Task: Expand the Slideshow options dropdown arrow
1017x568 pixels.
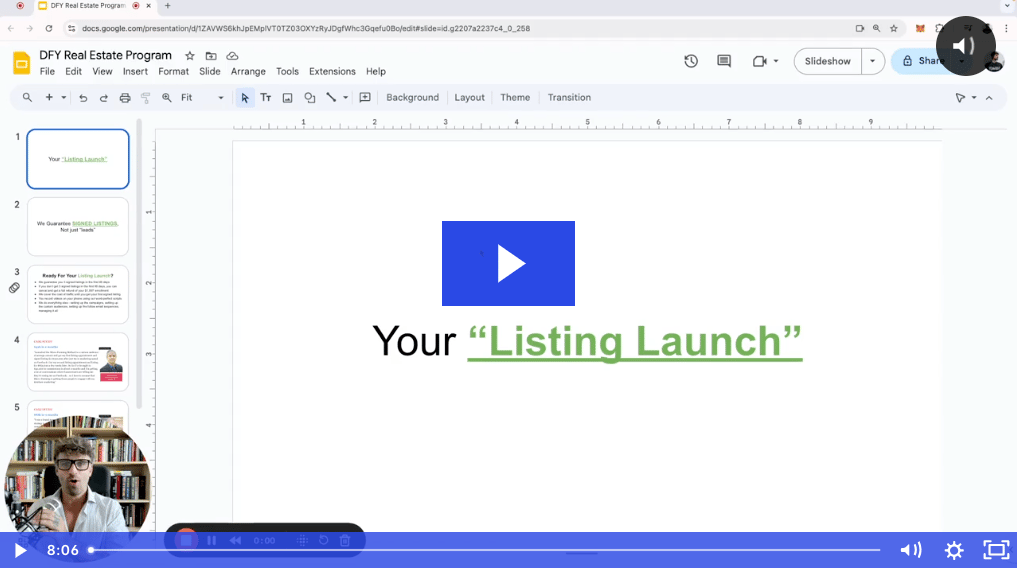Action: click(872, 61)
